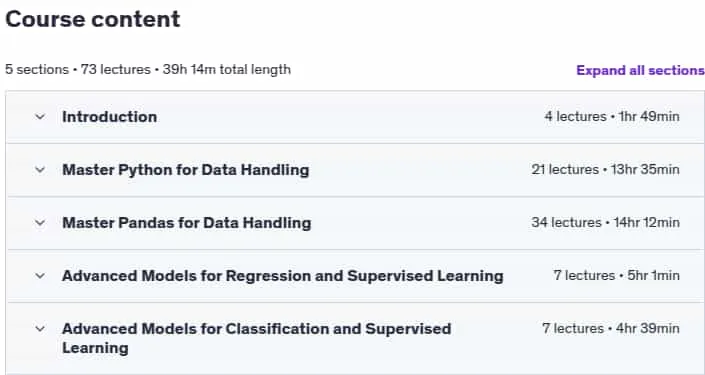Select Advanced Models for Regression title
The height and width of the screenshot is (375, 705).
283,276
